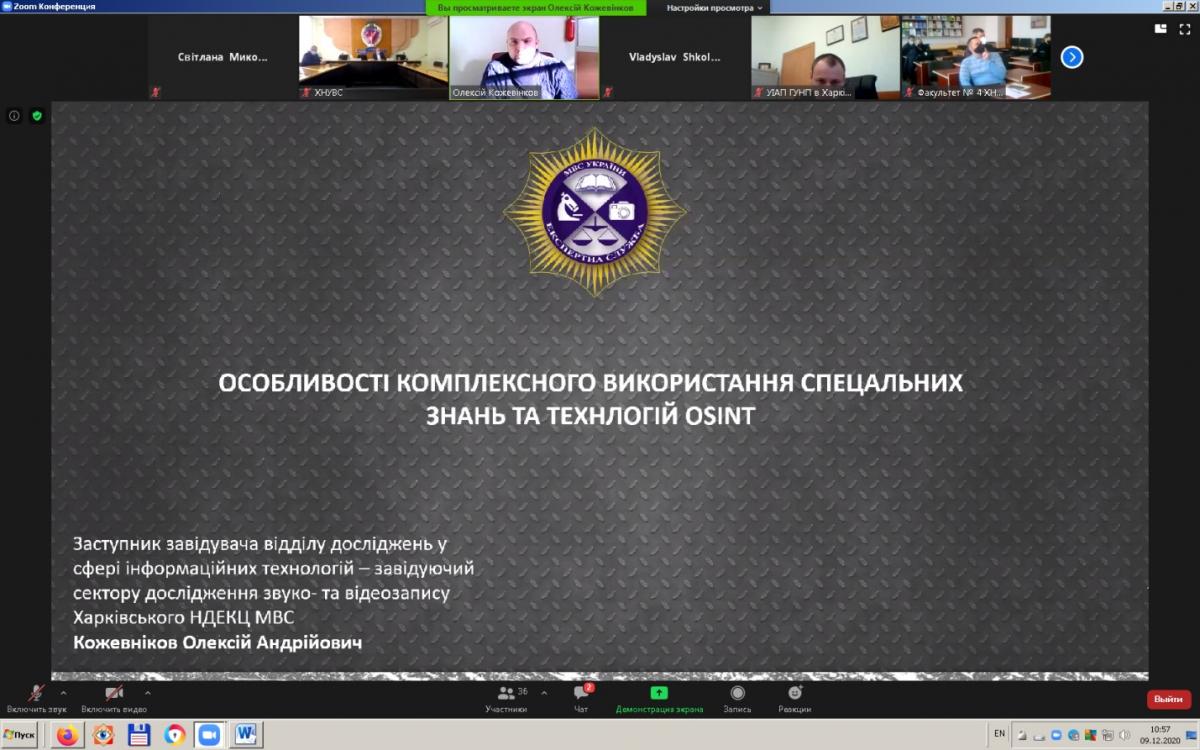The height and width of the screenshot is (750, 1200).
Task: Show next participants with blue arrow
Action: tap(1071, 57)
